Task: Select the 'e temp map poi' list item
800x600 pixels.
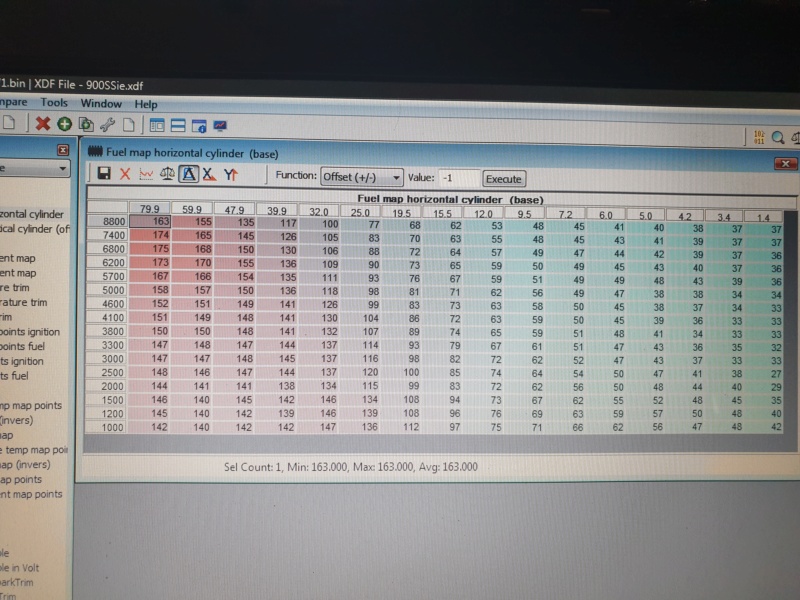Action: pos(34,450)
